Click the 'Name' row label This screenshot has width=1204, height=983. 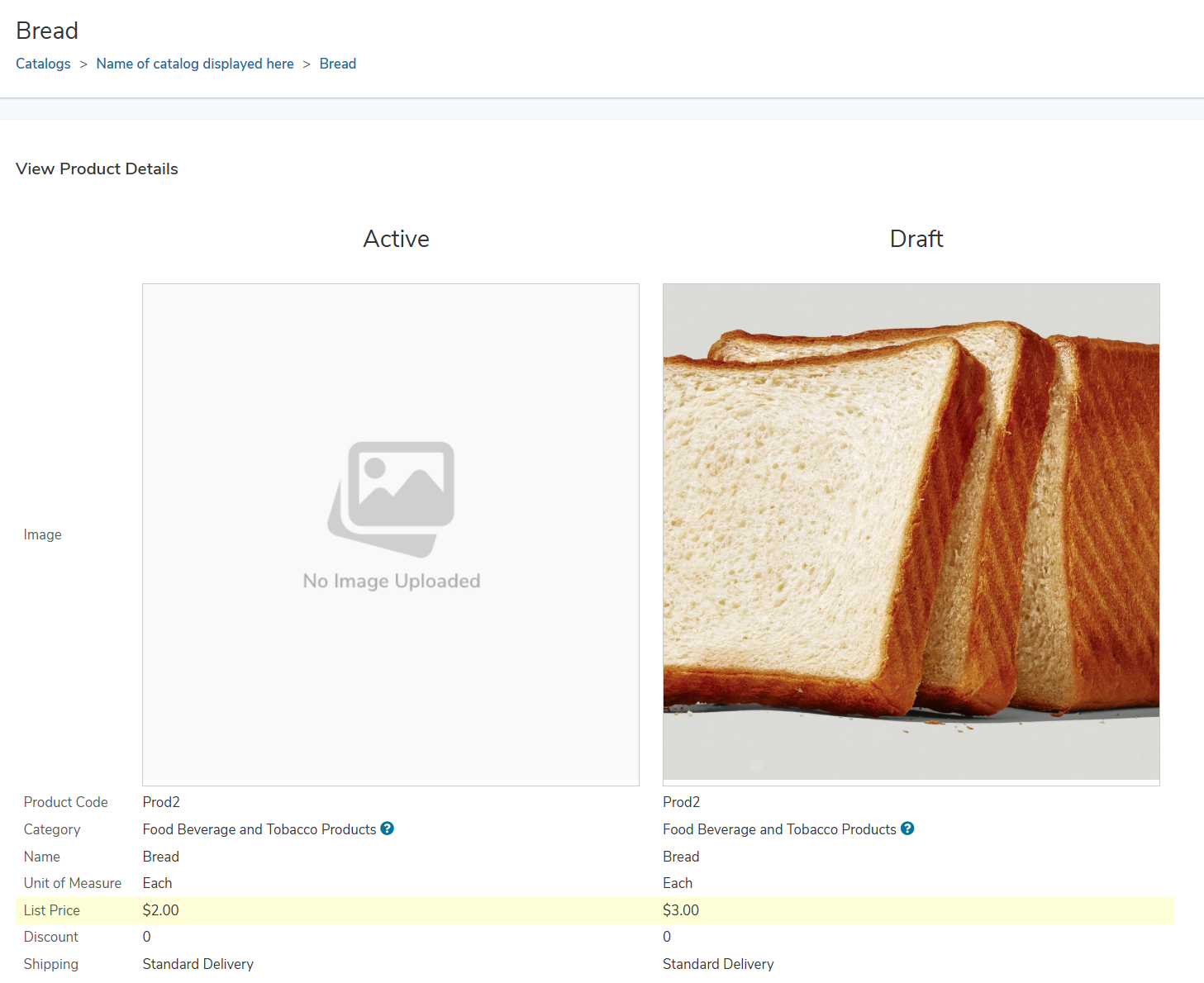tap(42, 857)
